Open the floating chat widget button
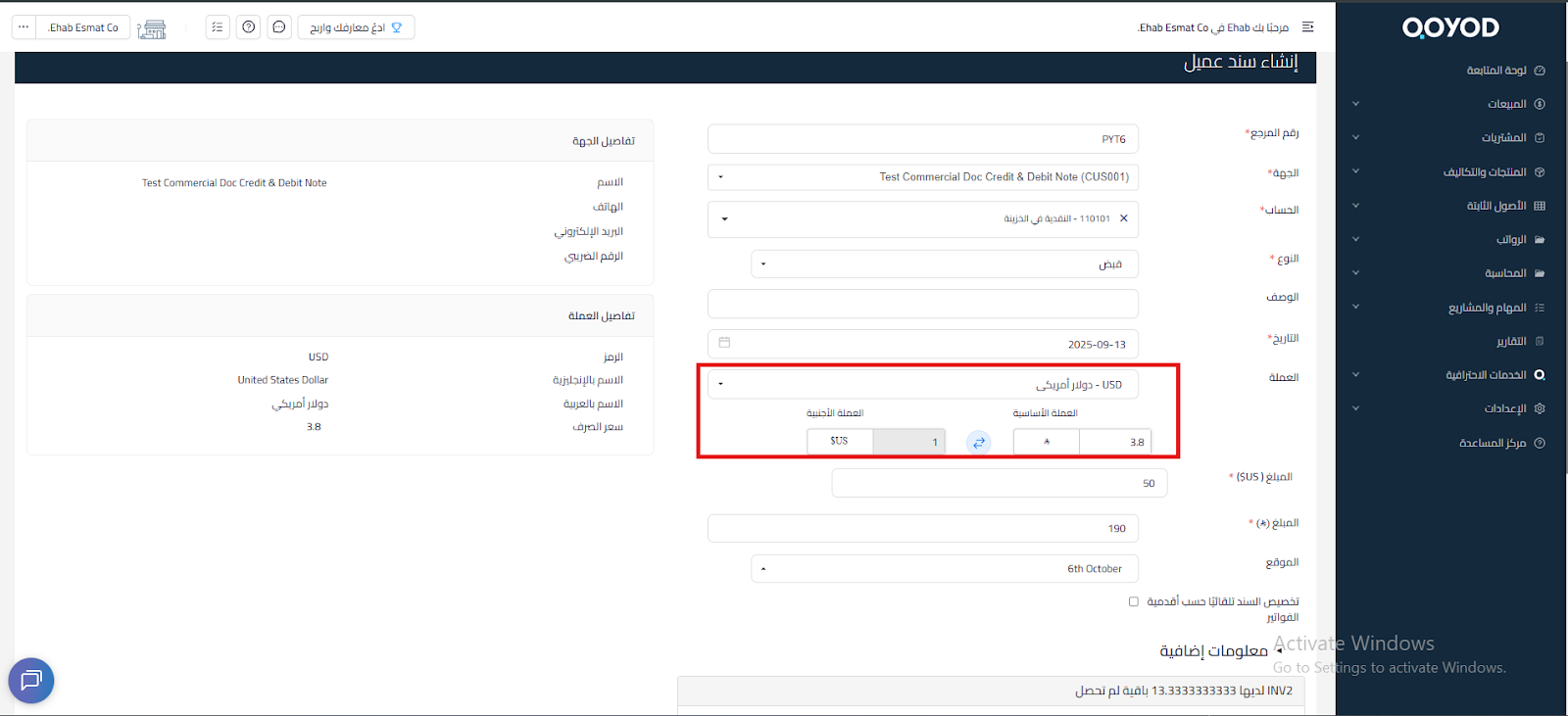This screenshot has width=1568, height=716. (x=31, y=680)
